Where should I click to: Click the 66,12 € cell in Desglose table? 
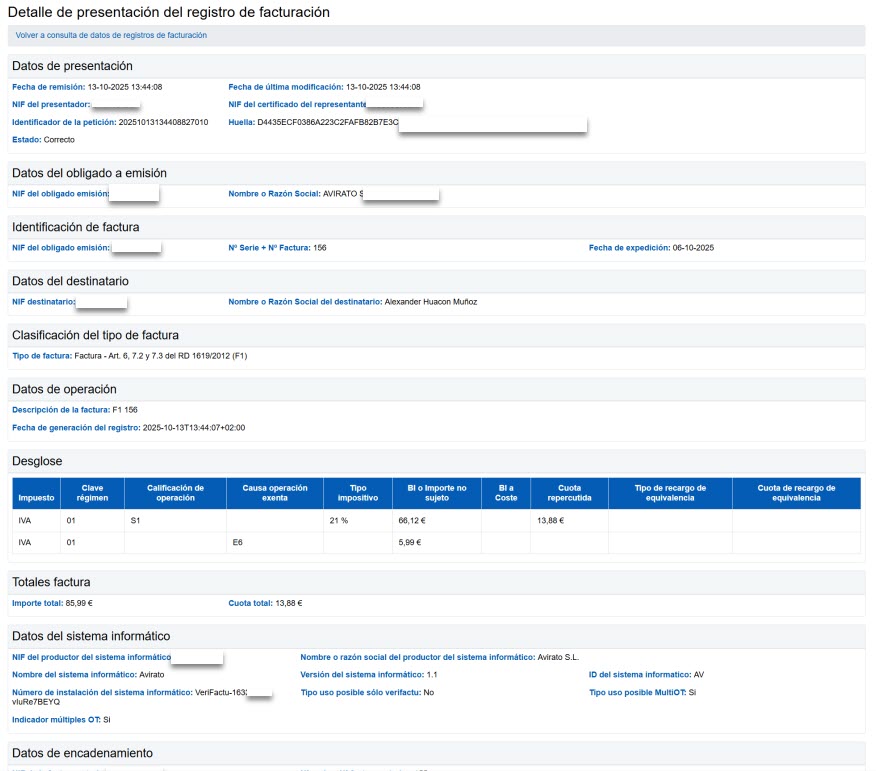[x=413, y=521]
